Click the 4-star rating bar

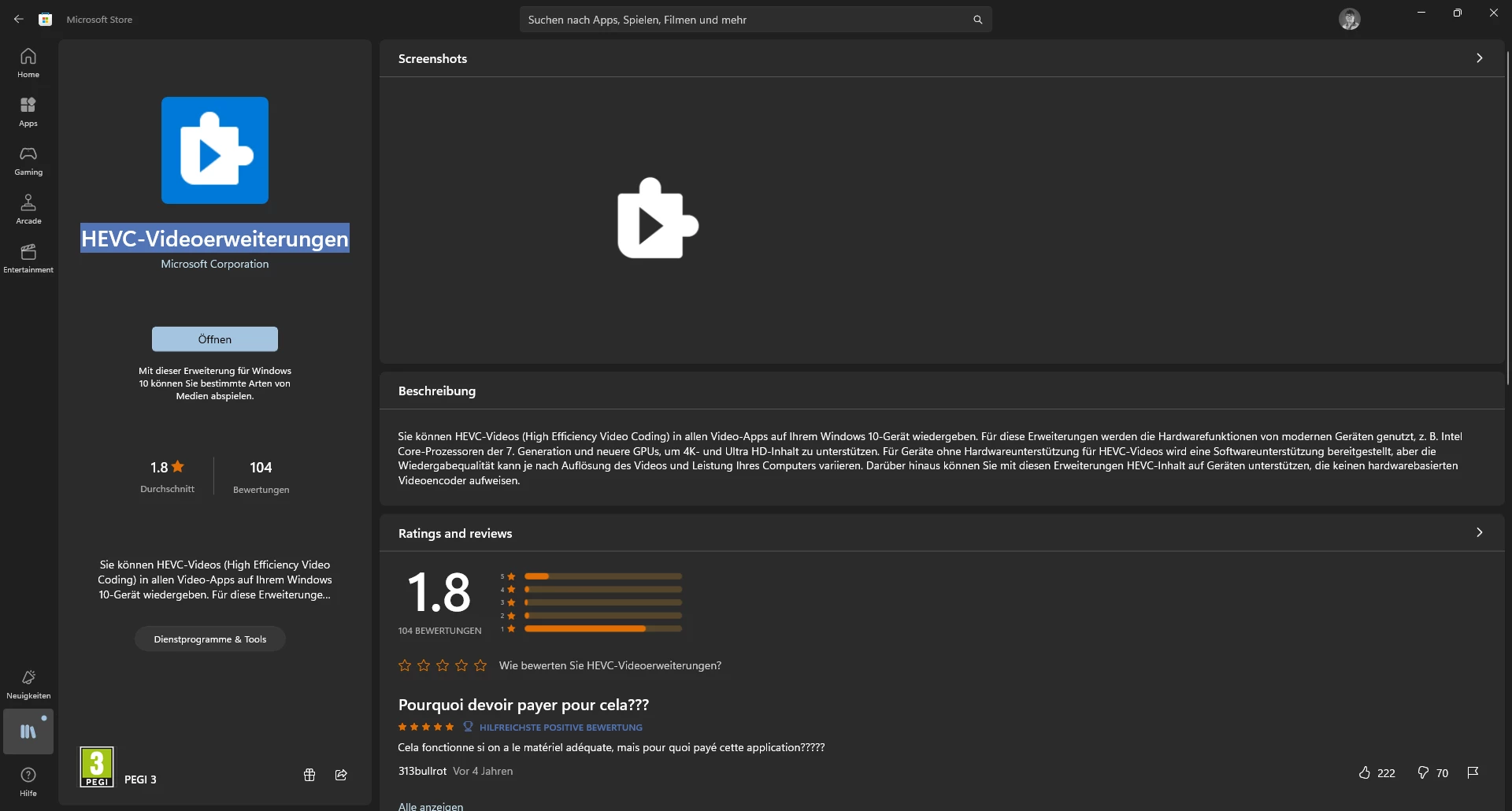(x=602, y=589)
